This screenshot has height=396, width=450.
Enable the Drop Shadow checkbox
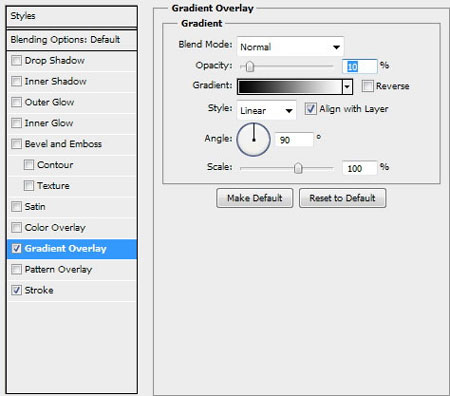[16, 61]
